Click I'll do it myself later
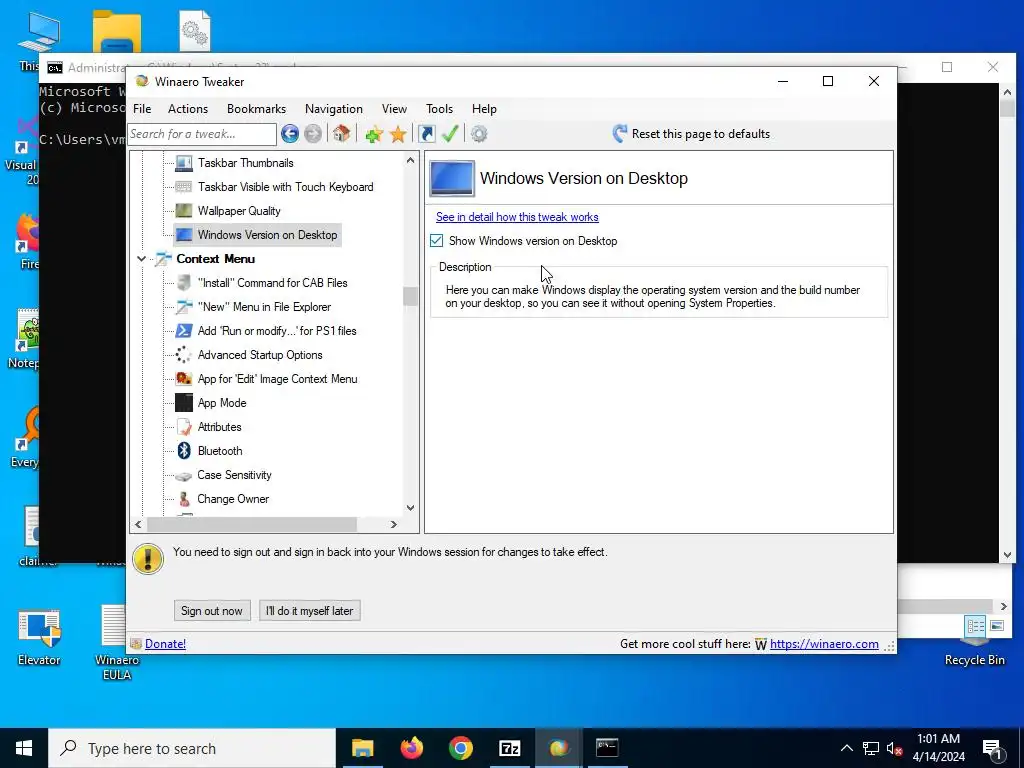Image resolution: width=1024 pixels, height=768 pixels. (x=310, y=611)
